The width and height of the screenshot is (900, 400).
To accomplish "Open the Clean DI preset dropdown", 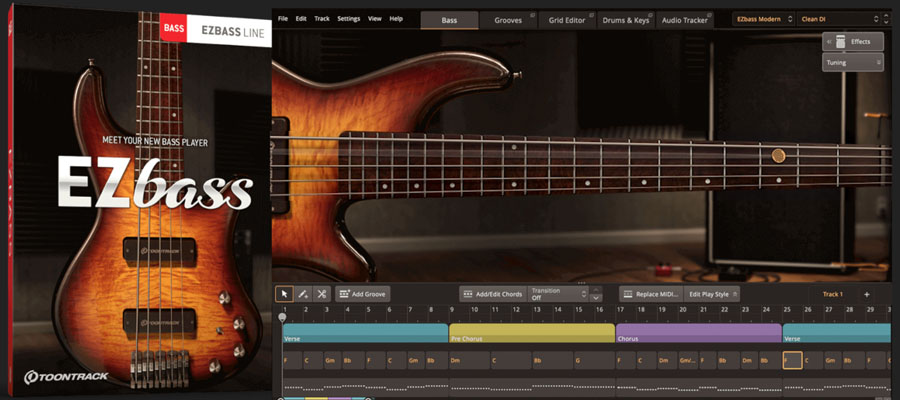I will pyautogui.click(x=838, y=19).
